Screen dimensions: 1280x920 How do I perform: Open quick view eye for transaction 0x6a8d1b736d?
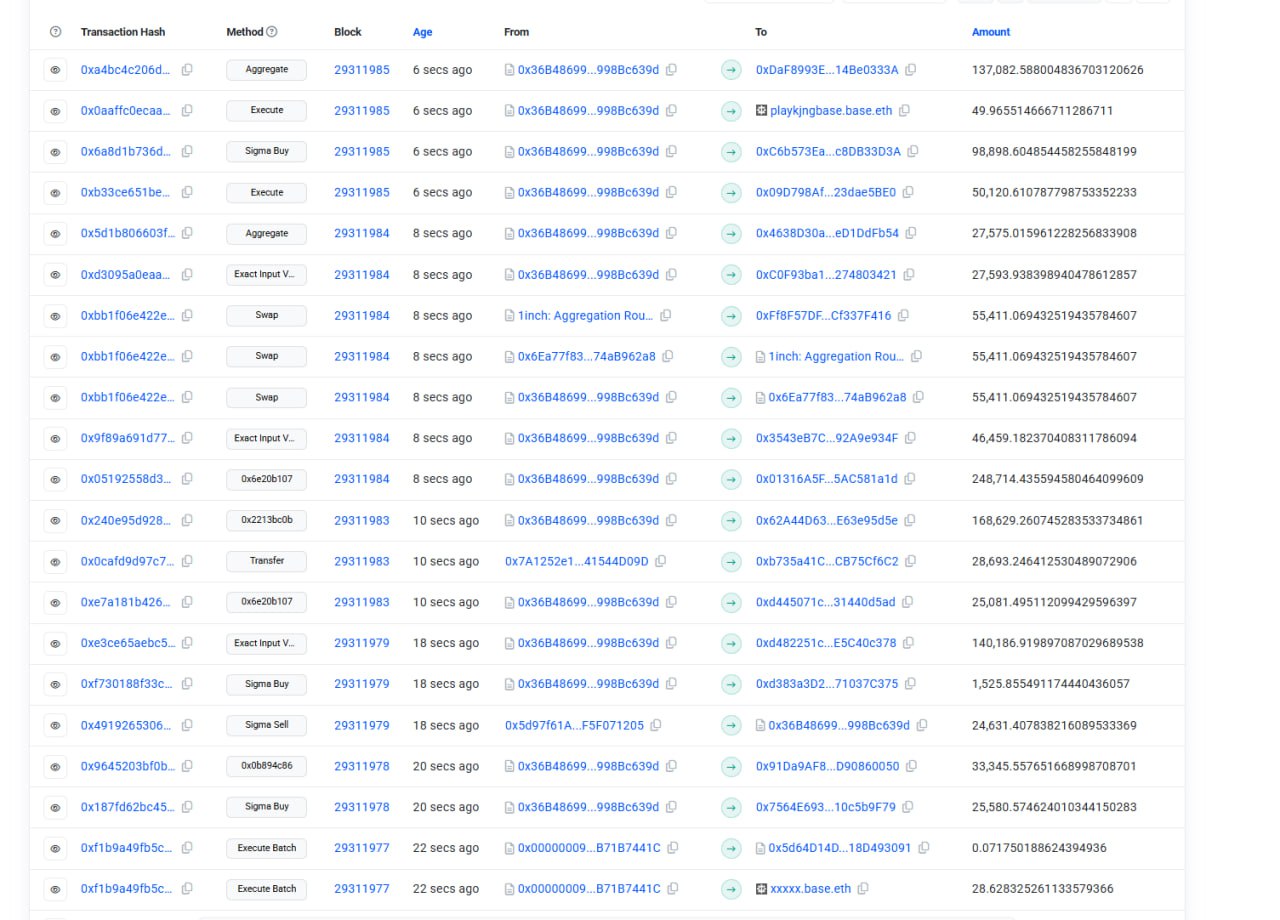point(55,152)
